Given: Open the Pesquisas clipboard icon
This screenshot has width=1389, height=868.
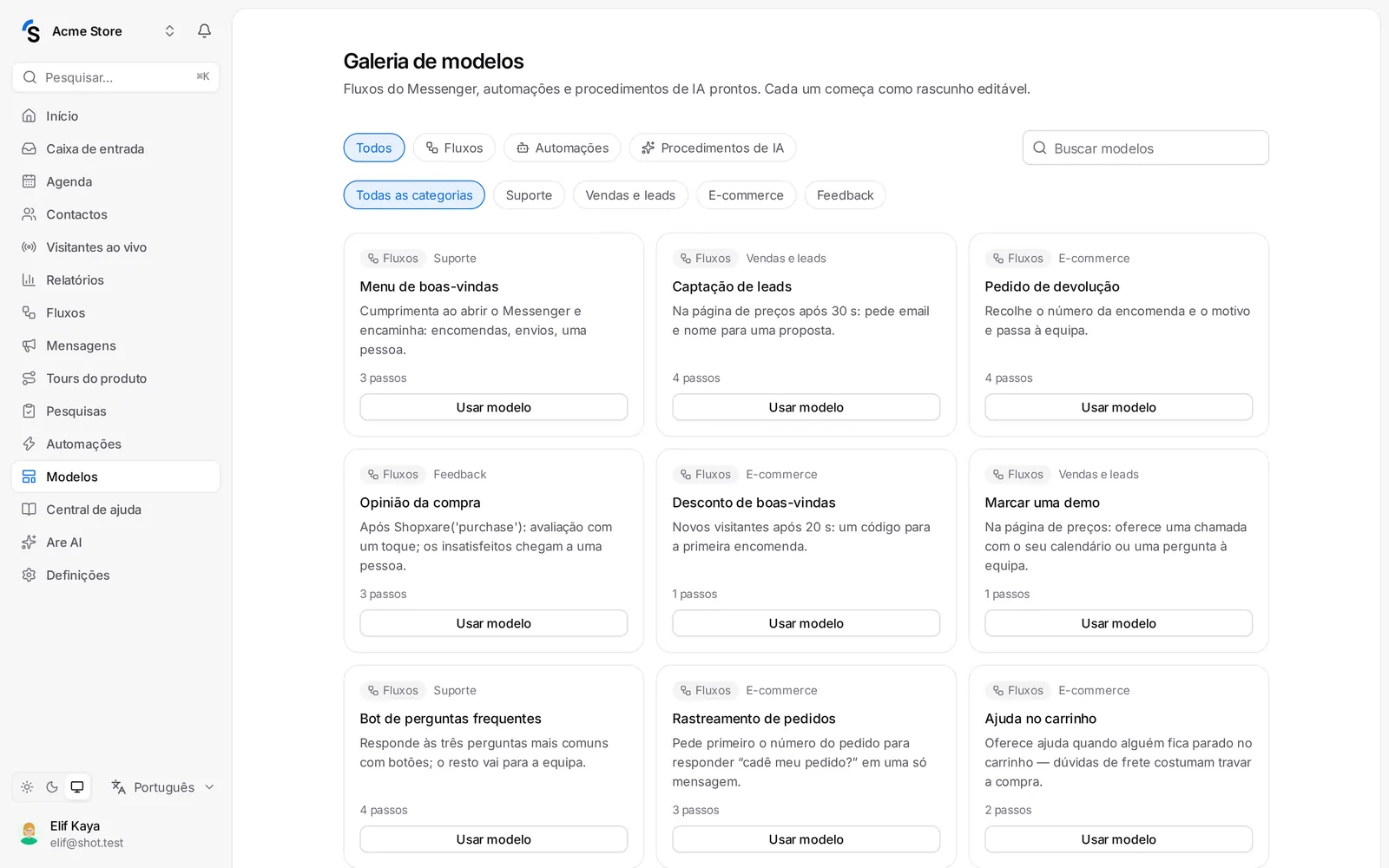Looking at the screenshot, I should pos(29,411).
